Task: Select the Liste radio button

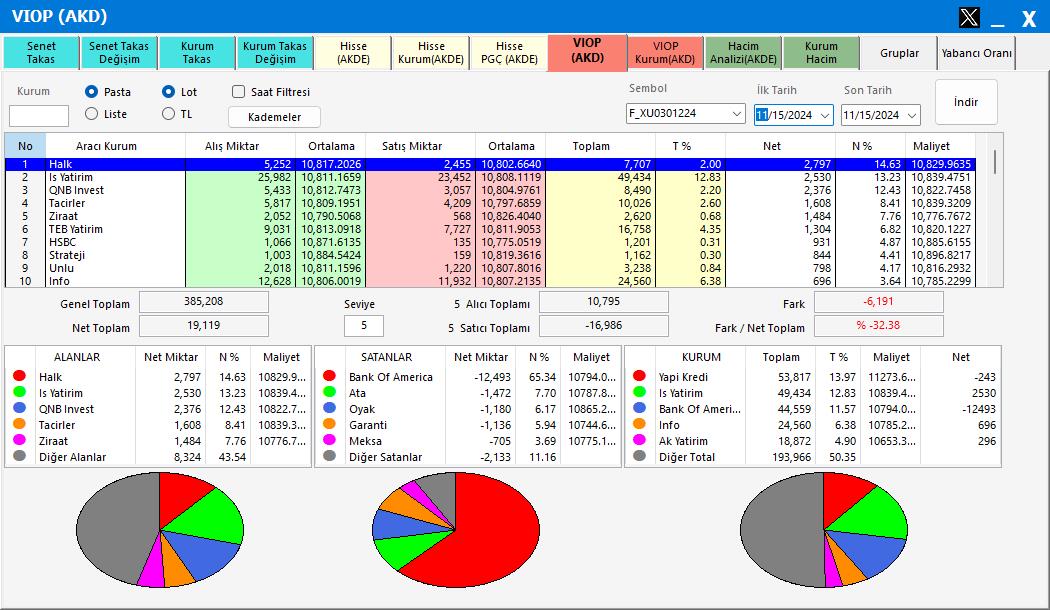Action: (92, 114)
